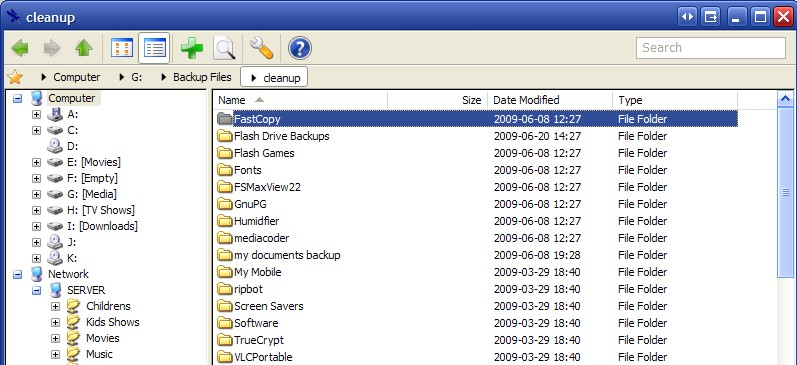Sort by Date Modified column header
Screen dimensions: 797x365
[x=550, y=100]
